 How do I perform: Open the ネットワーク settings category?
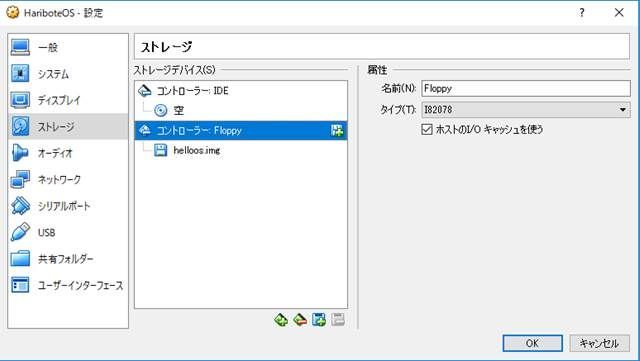[x=68, y=179]
